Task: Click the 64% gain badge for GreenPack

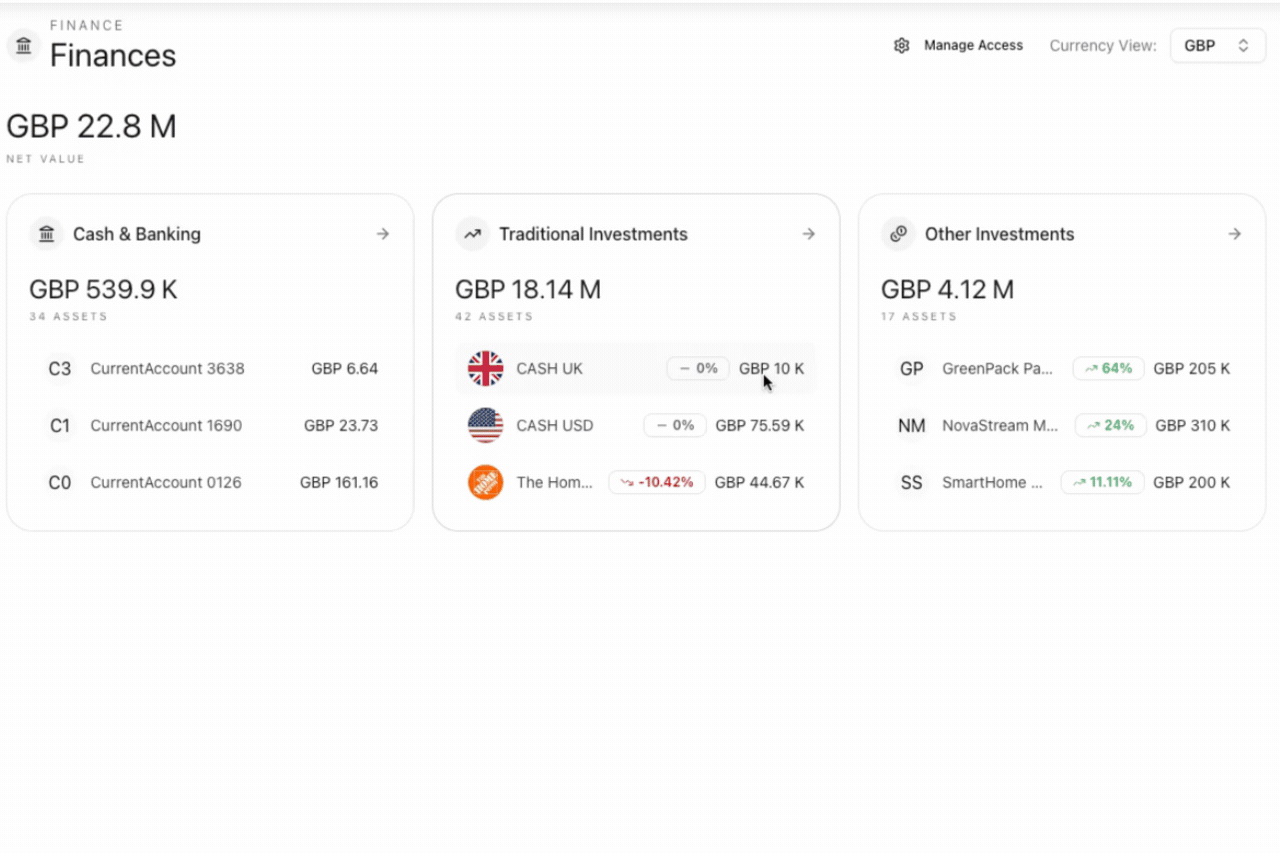Action: tap(1108, 369)
